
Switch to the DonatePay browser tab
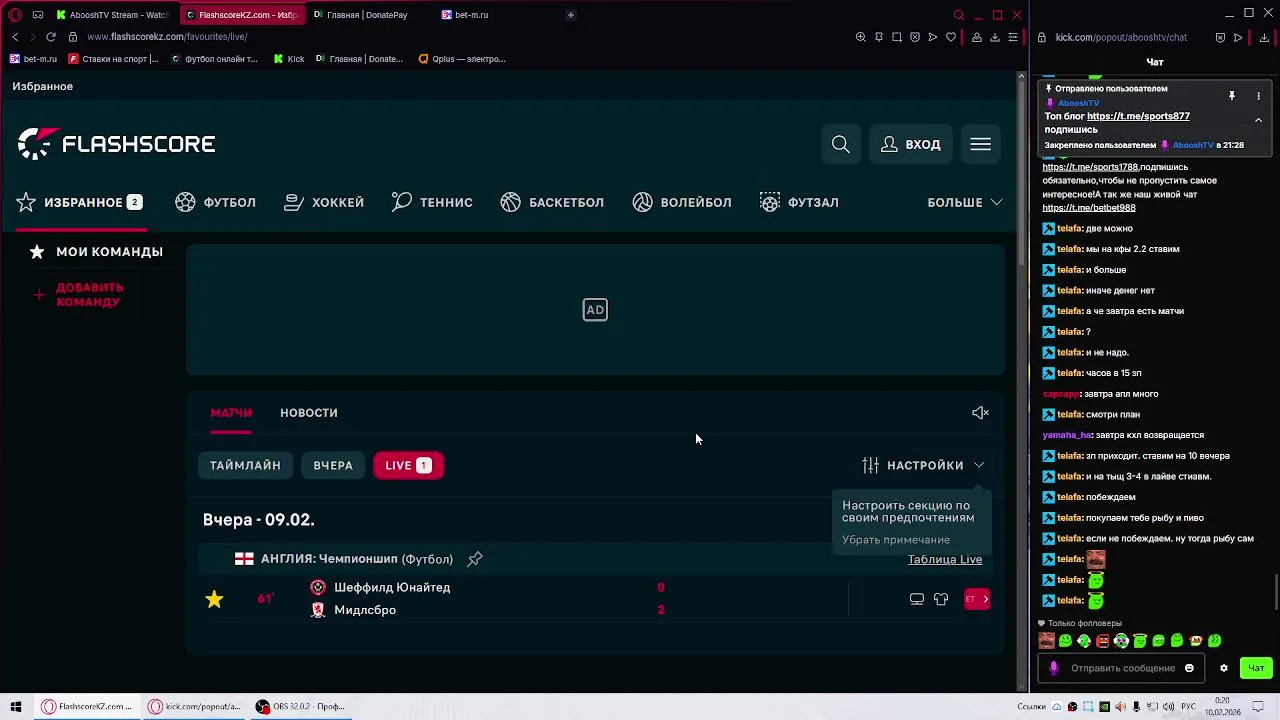pyautogui.click(x=368, y=15)
